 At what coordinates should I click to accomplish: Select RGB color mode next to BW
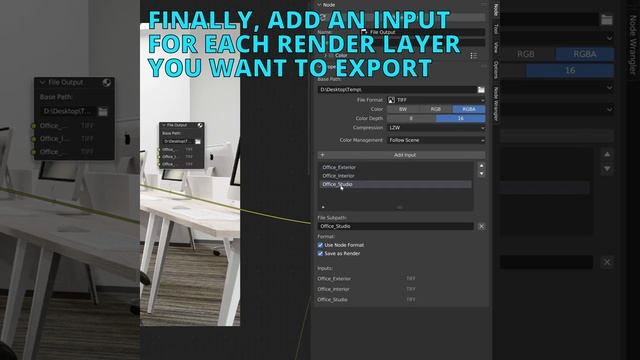(x=436, y=109)
